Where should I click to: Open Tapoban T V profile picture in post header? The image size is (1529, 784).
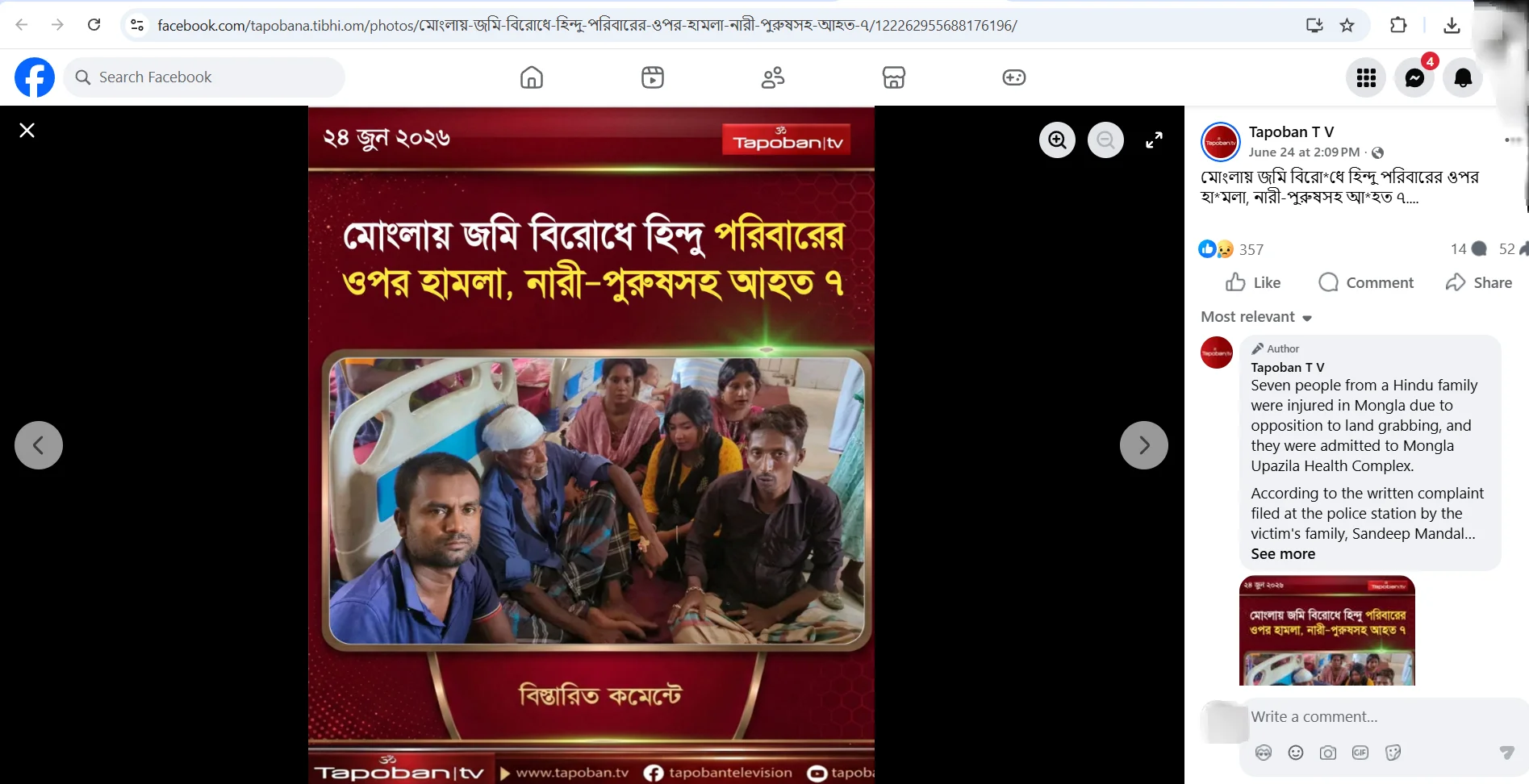1221,142
